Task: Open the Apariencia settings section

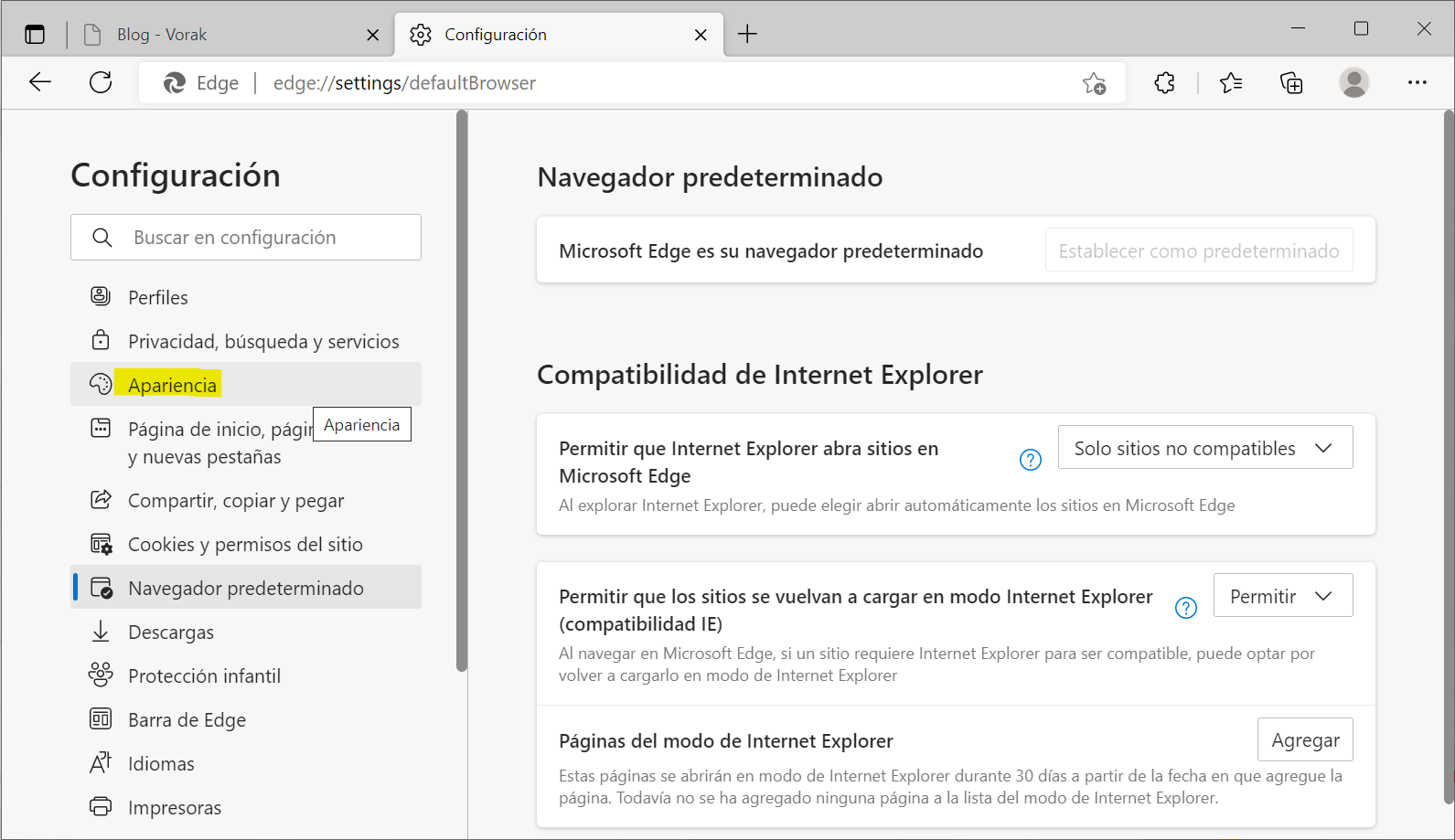Action: point(246,385)
